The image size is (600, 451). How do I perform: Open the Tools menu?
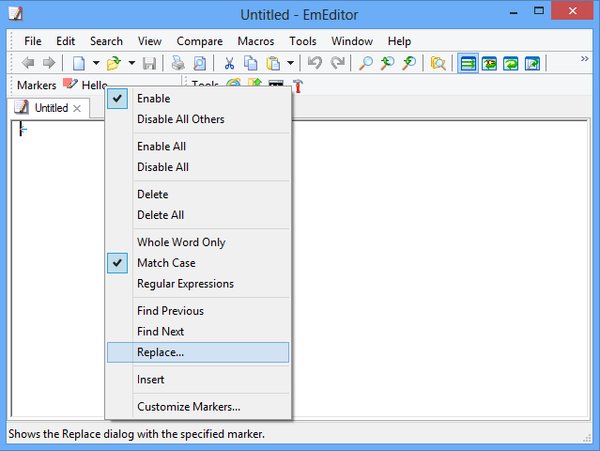[x=303, y=41]
